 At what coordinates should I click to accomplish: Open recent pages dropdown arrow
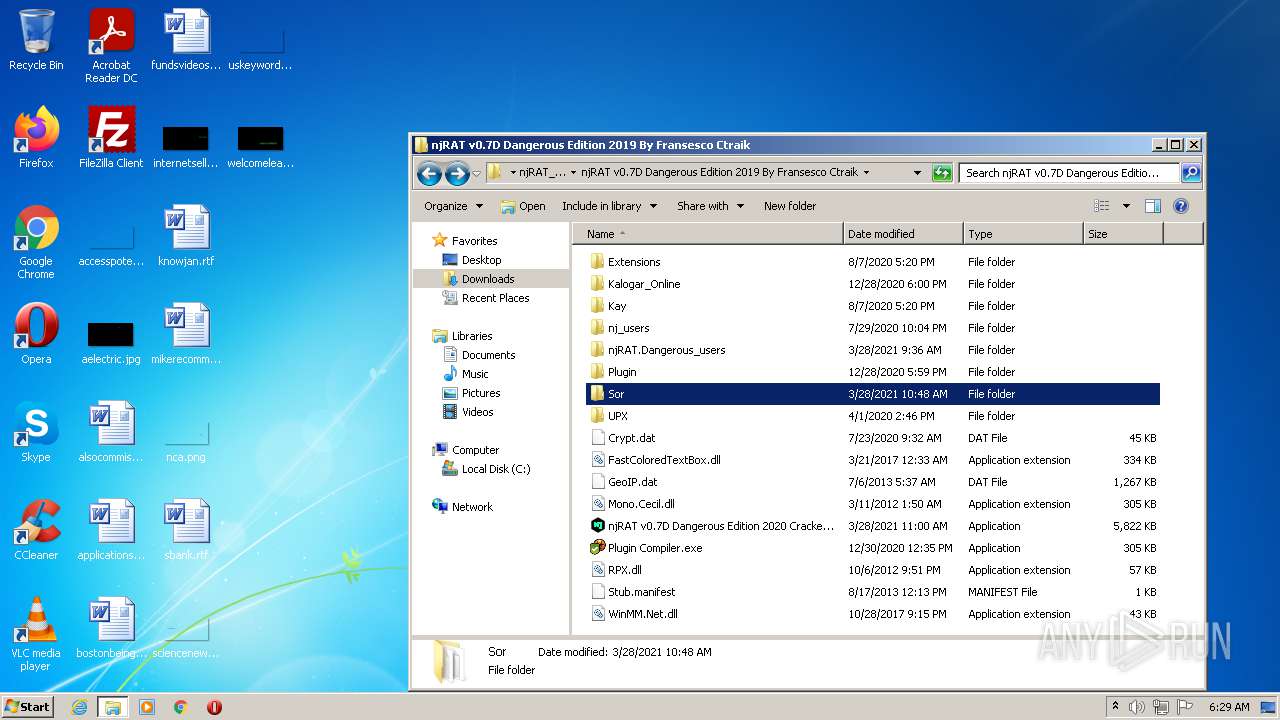click(x=477, y=173)
